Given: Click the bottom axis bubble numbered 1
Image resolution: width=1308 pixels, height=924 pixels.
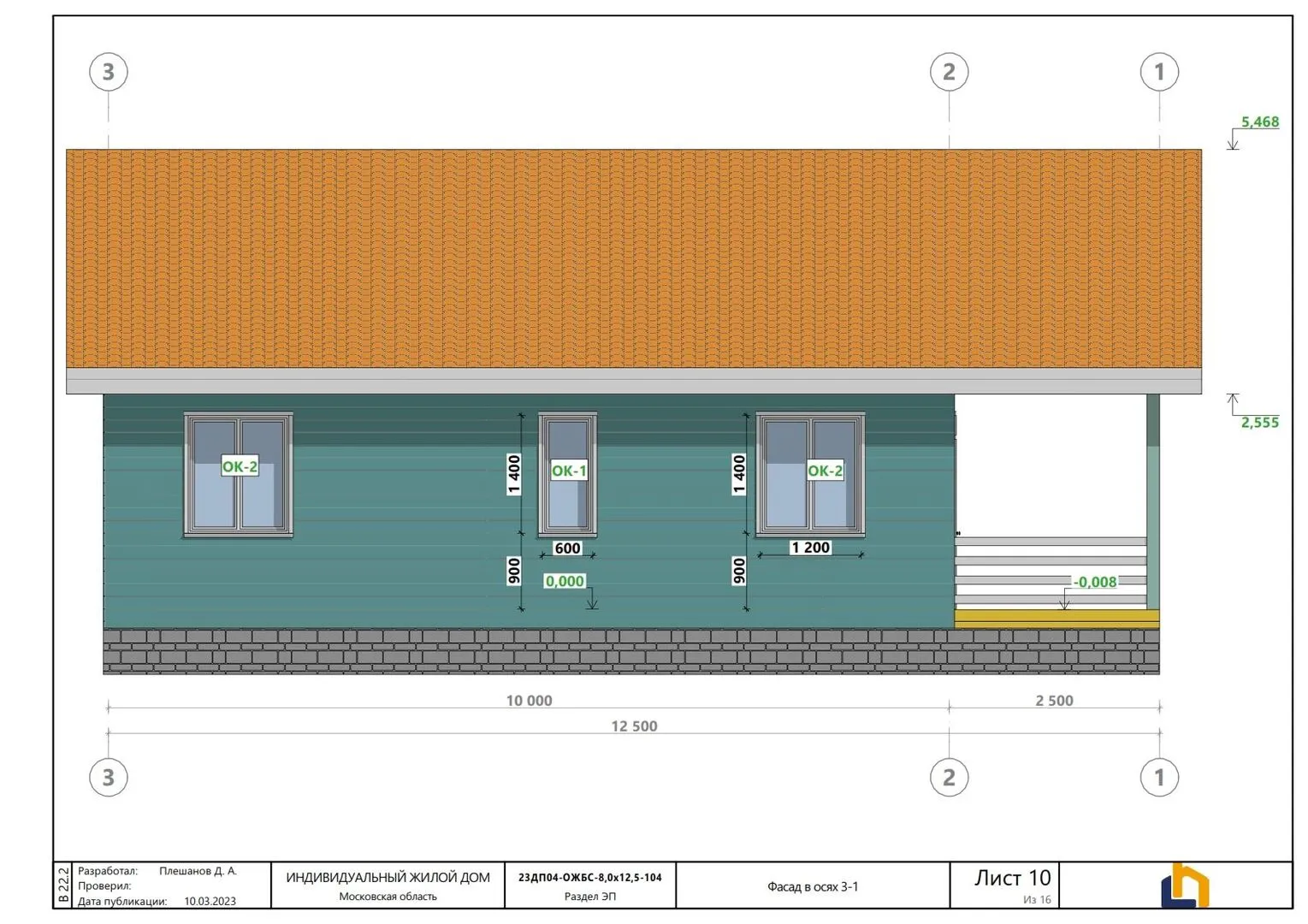Looking at the screenshot, I should [1159, 777].
